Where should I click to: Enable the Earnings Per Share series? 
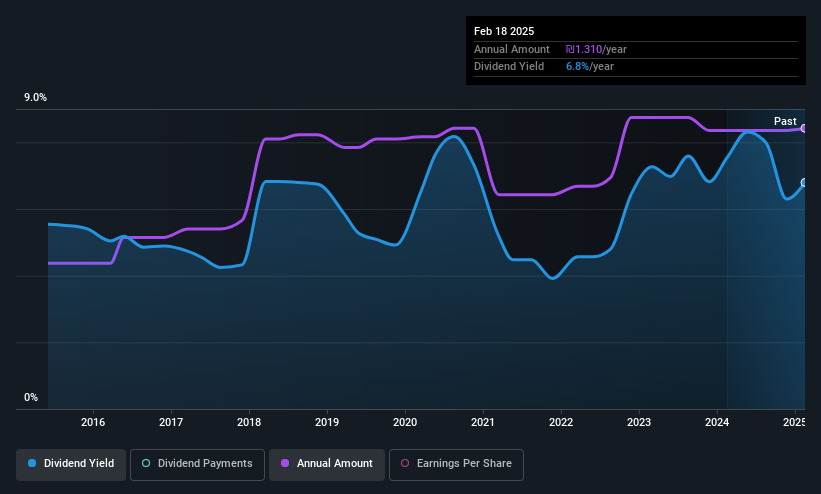coord(456,464)
